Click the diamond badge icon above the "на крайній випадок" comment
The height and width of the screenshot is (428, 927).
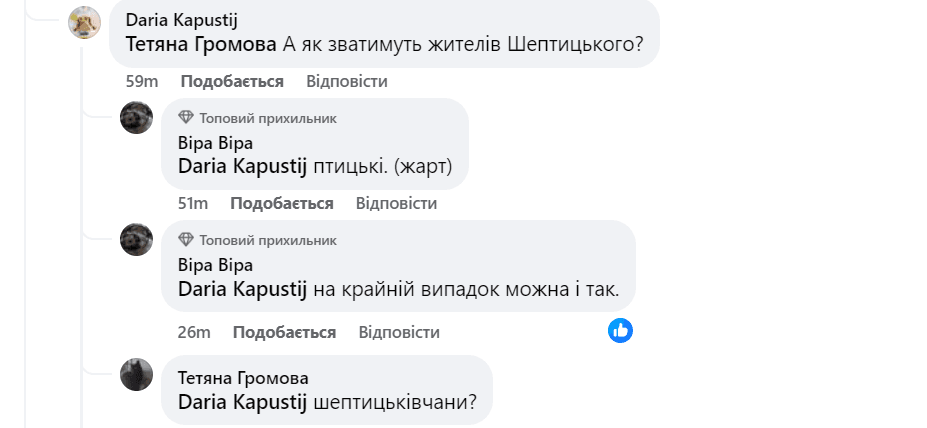click(x=186, y=240)
